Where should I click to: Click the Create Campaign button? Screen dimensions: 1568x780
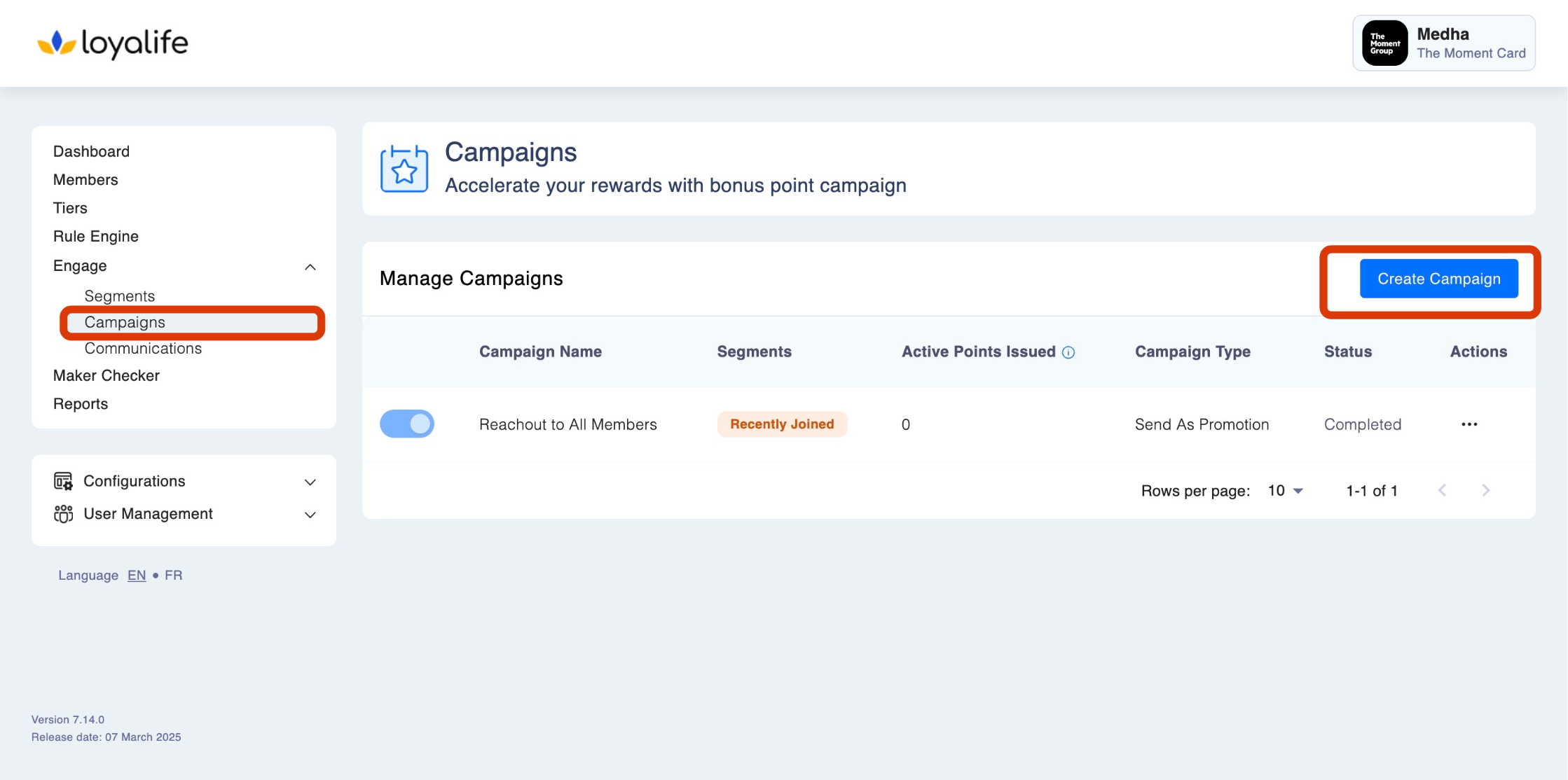[1438, 279]
